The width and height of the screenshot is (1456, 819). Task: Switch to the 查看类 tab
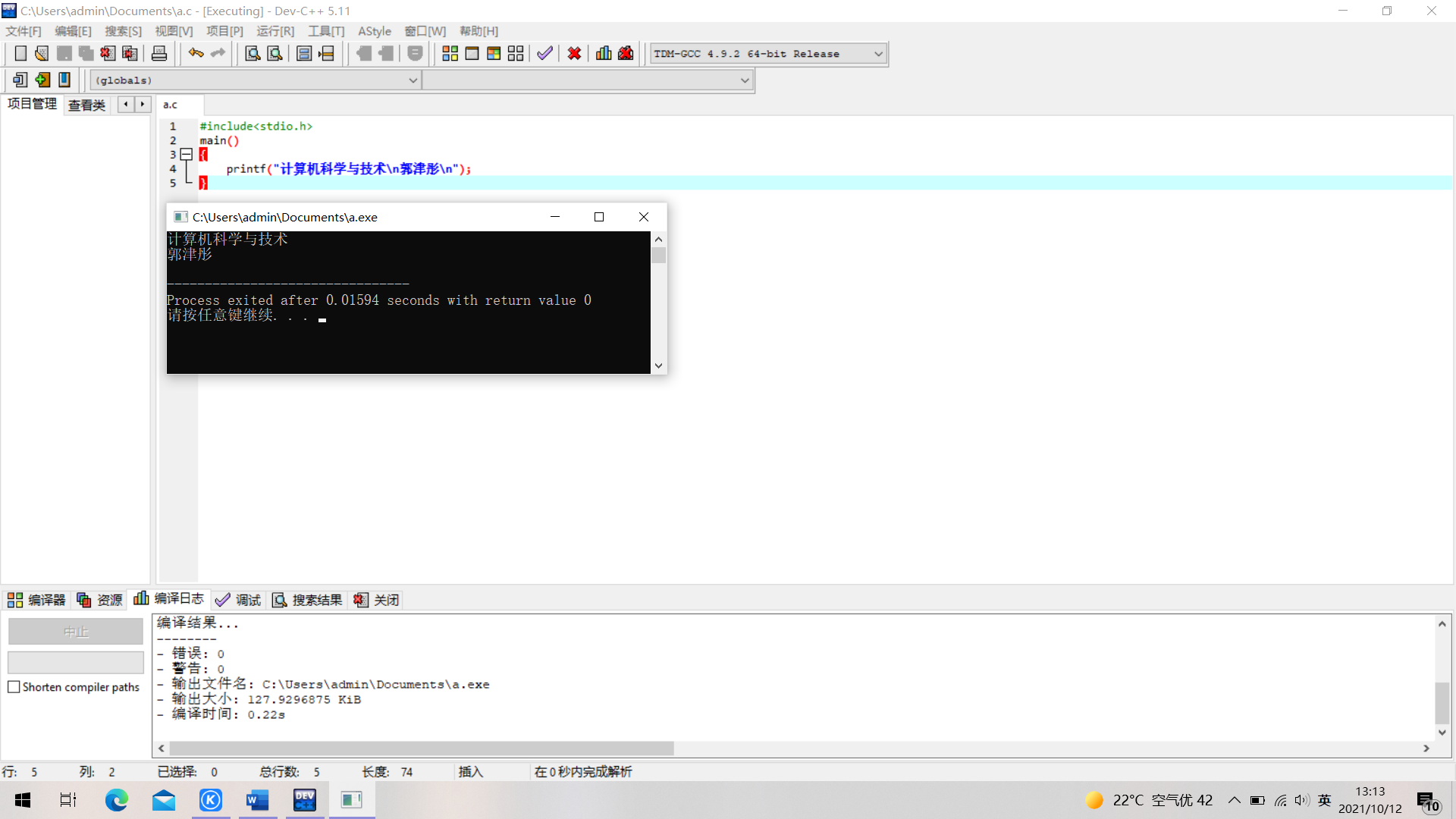86,105
